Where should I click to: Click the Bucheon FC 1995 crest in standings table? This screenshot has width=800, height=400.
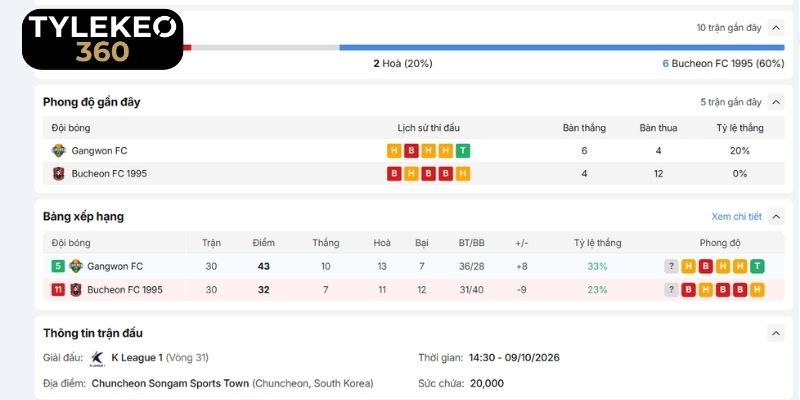76,290
